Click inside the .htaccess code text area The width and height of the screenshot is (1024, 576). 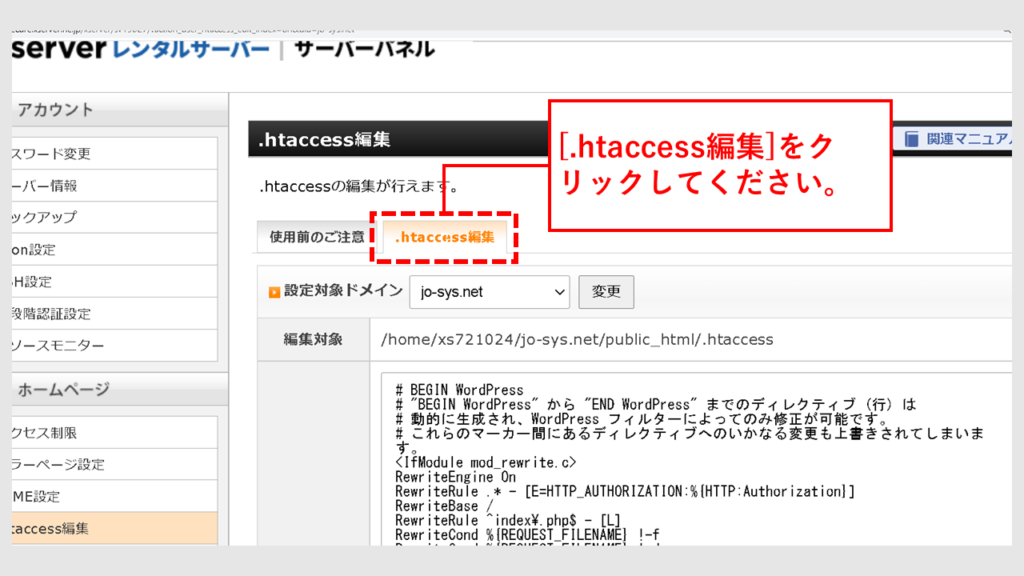(696, 459)
